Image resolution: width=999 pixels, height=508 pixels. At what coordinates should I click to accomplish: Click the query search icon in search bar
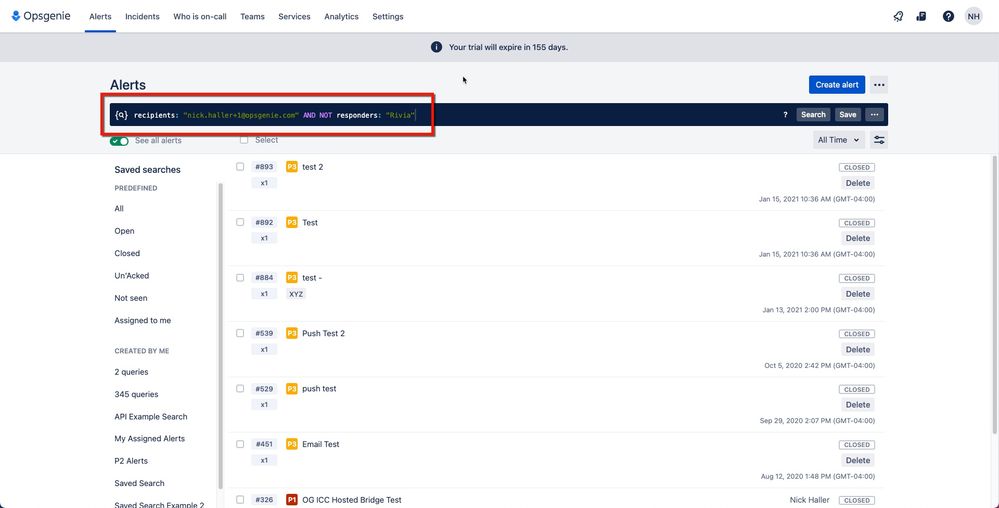[121, 115]
